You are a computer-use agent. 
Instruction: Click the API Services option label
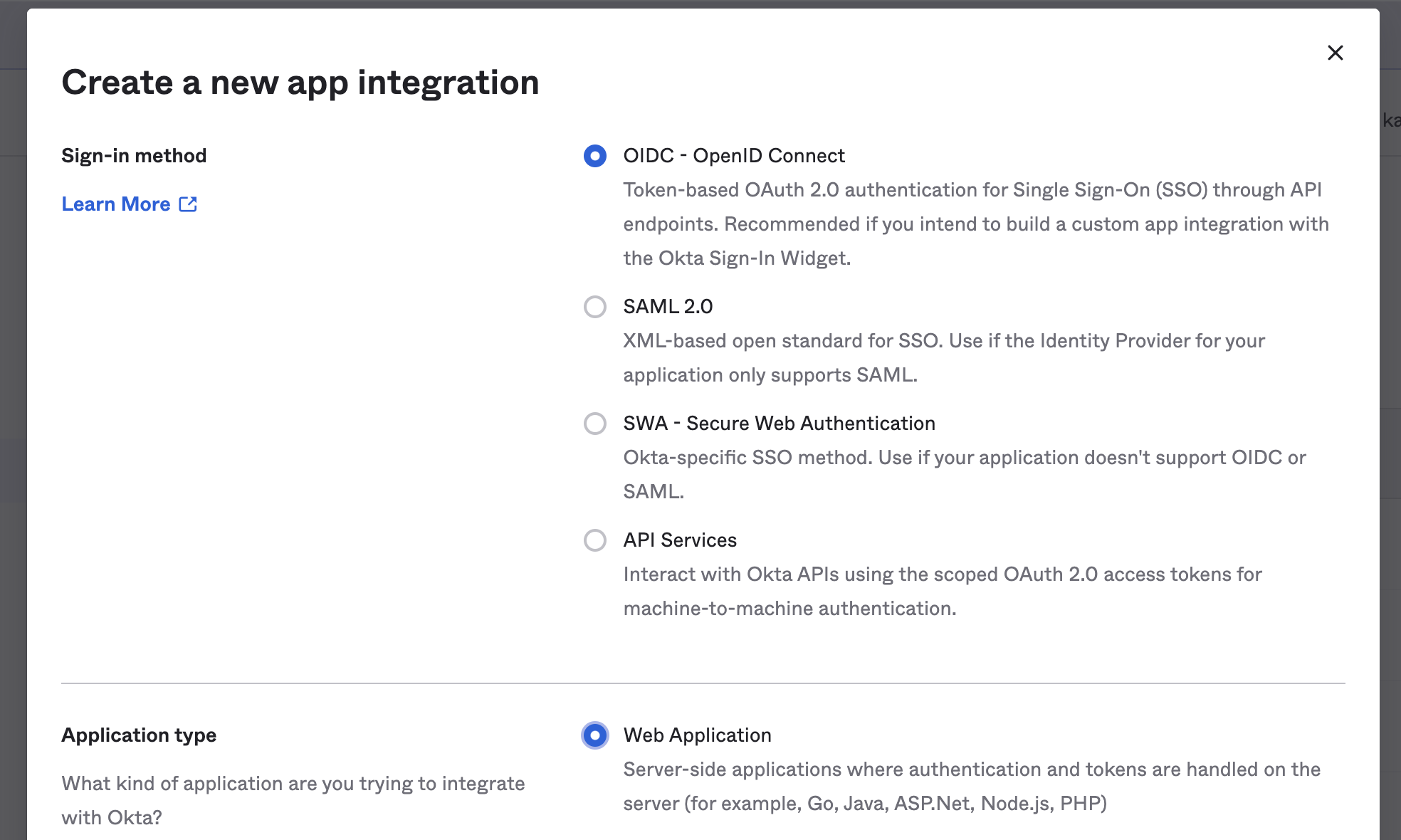pyautogui.click(x=679, y=540)
